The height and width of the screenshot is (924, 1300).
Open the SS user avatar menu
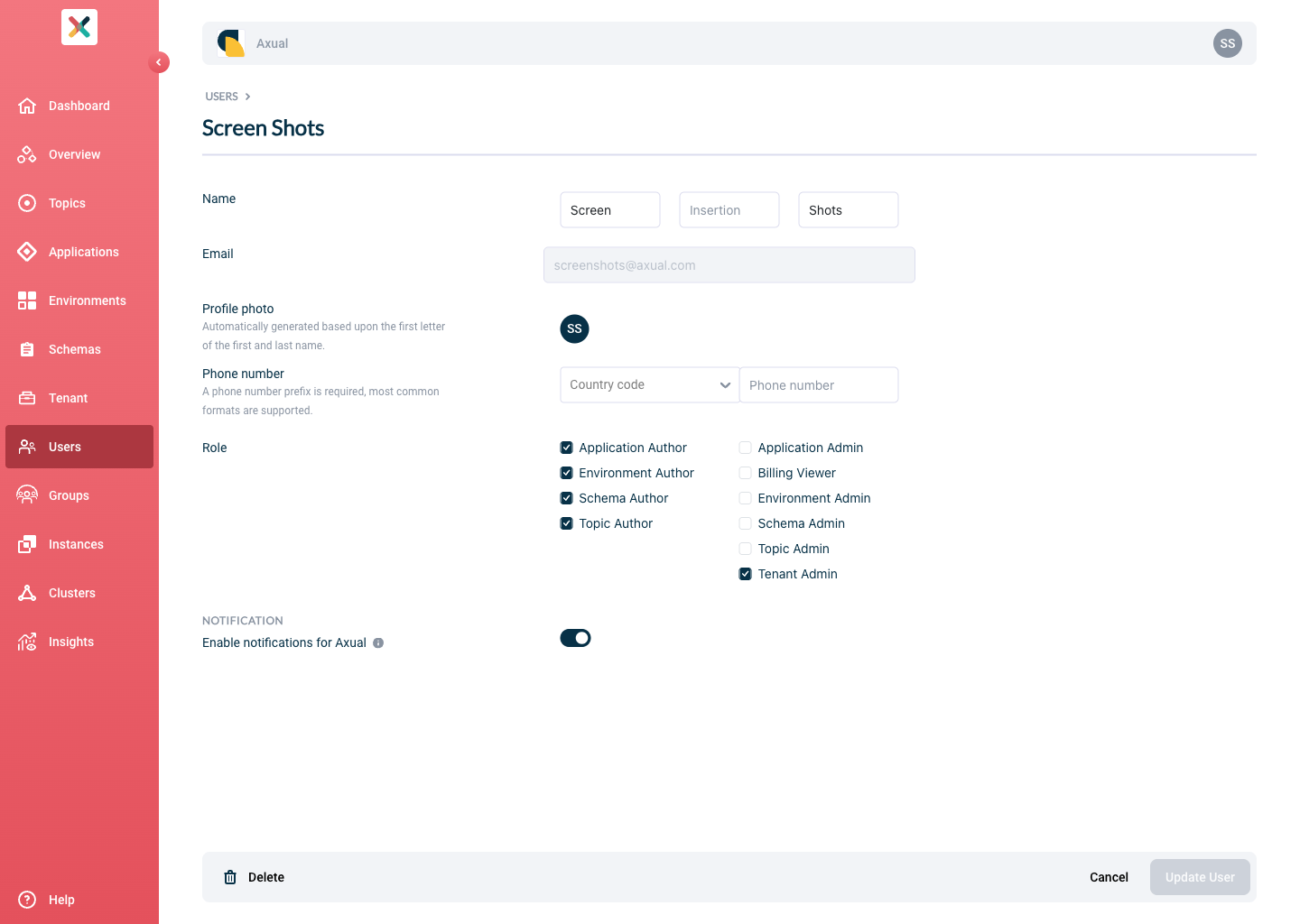coord(1228,43)
